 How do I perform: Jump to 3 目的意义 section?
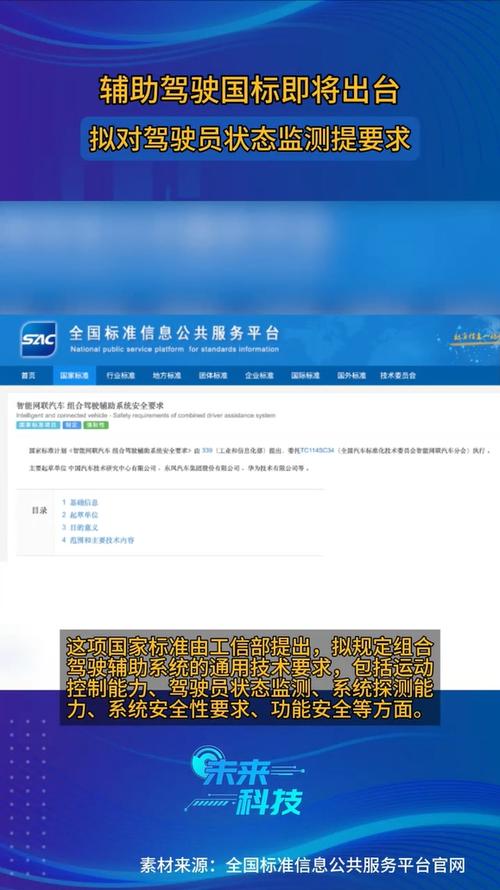pyautogui.click(x=80, y=527)
